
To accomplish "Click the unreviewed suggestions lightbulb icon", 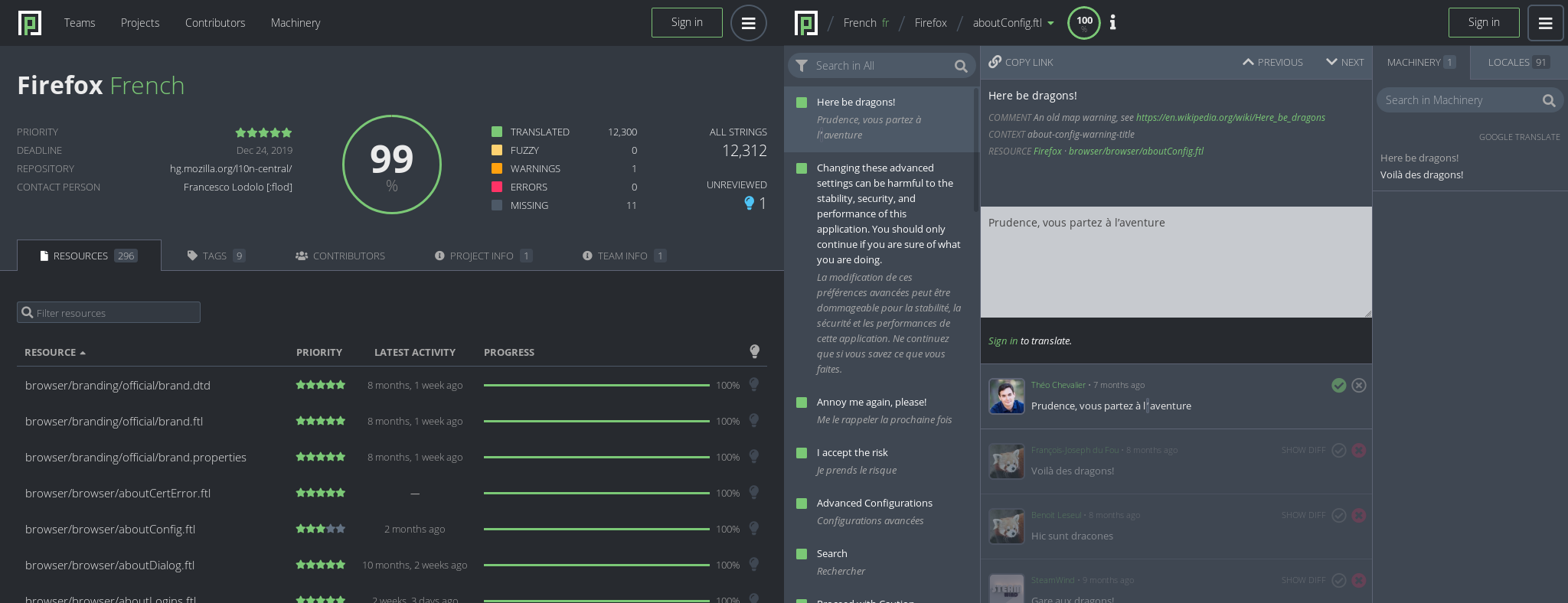I will click(749, 203).
